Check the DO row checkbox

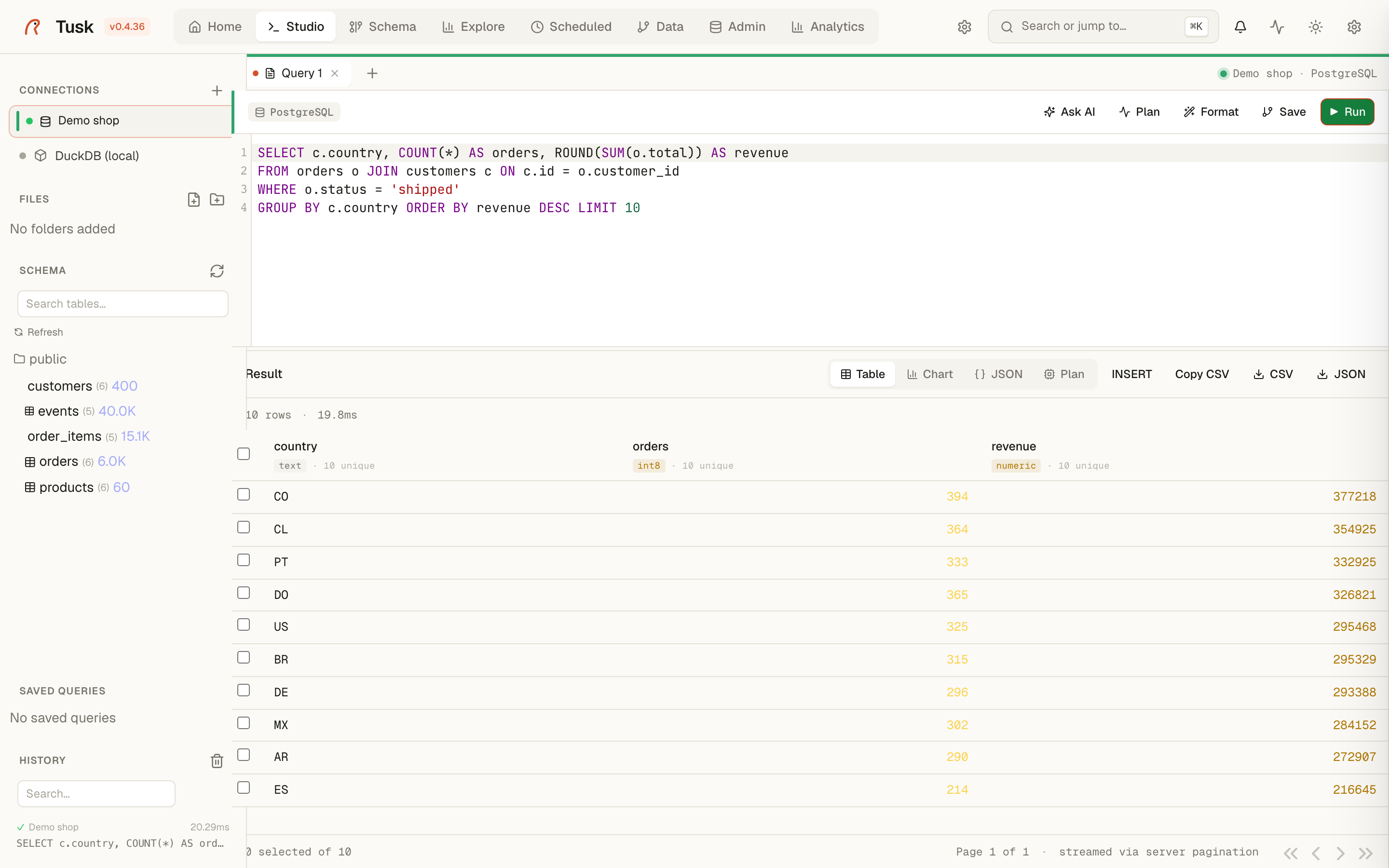tap(244, 593)
